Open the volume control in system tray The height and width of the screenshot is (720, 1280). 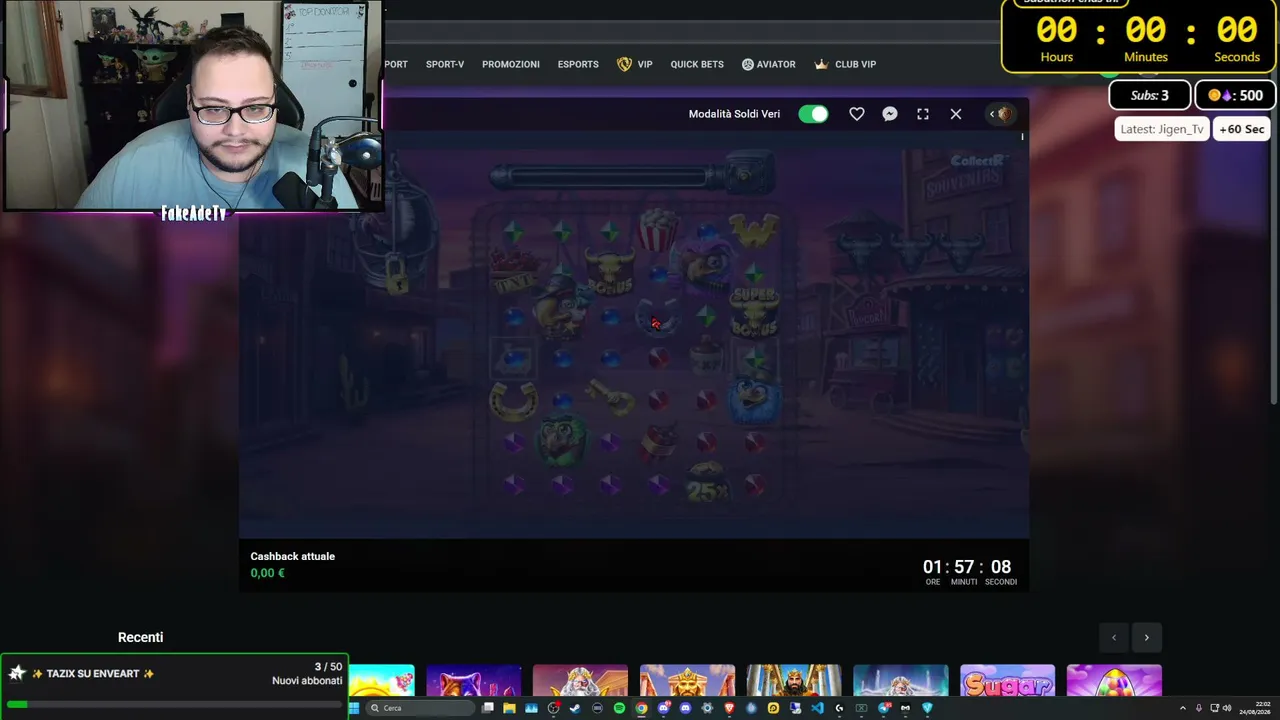tap(1228, 709)
